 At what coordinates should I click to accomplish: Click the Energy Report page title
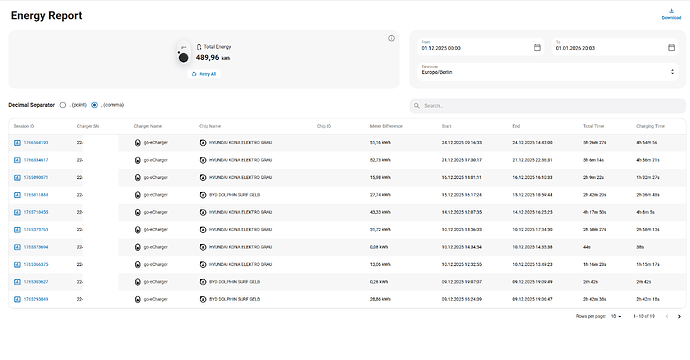coord(47,15)
